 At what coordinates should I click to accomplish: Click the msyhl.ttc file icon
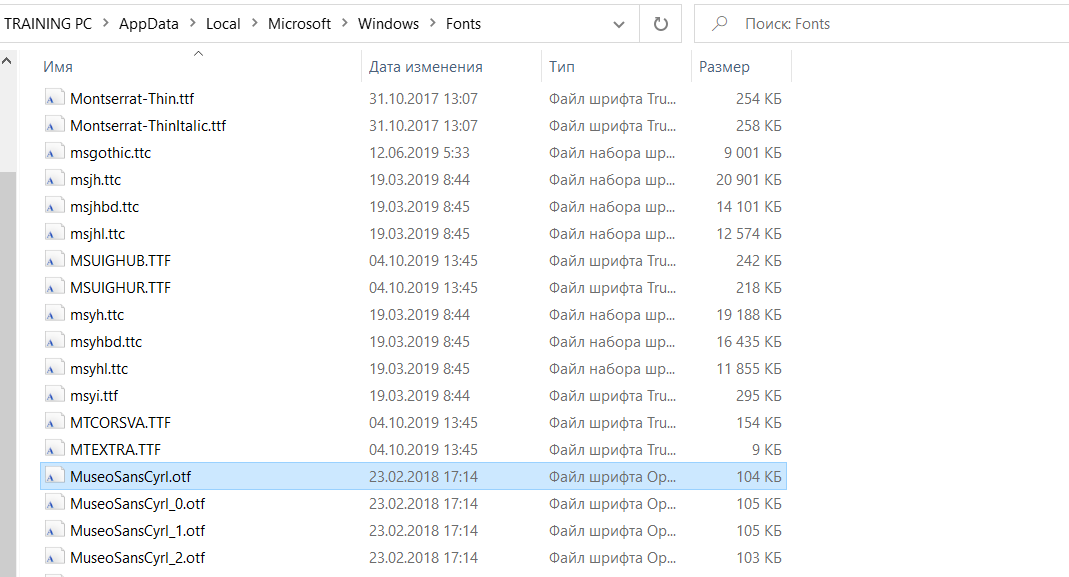pos(55,369)
